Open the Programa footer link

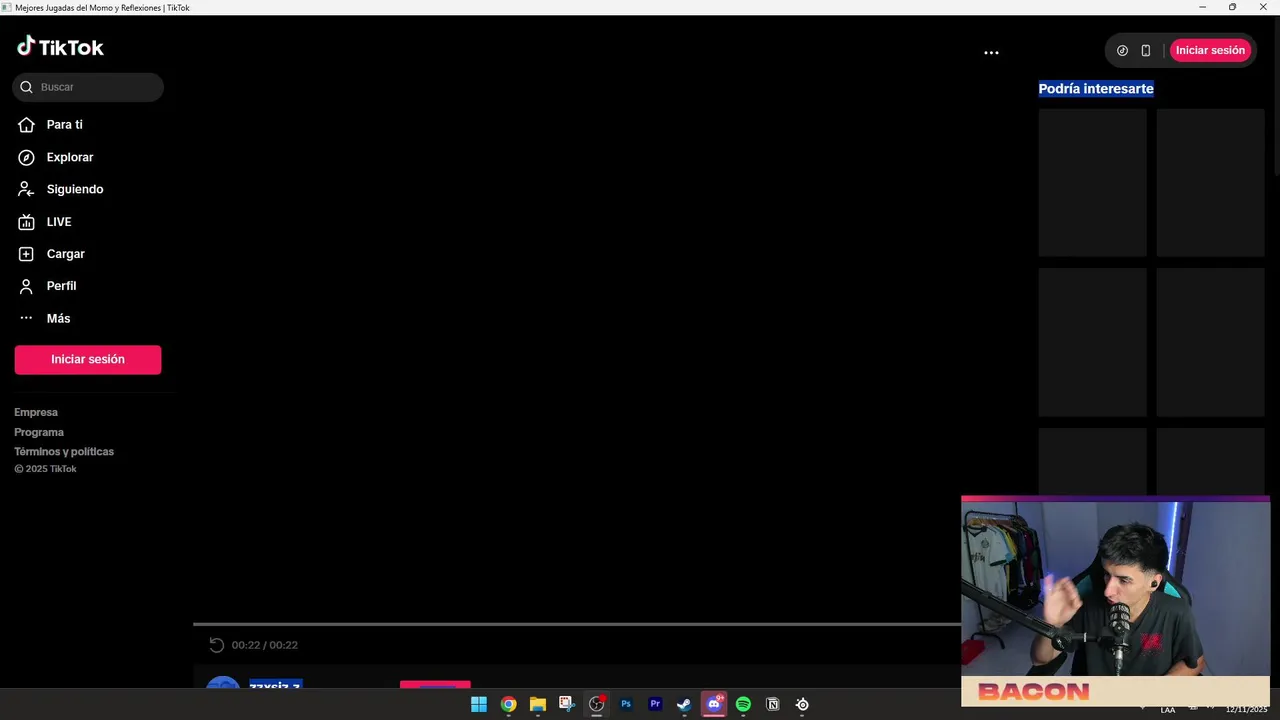pyautogui.click(x=39, y=432)
